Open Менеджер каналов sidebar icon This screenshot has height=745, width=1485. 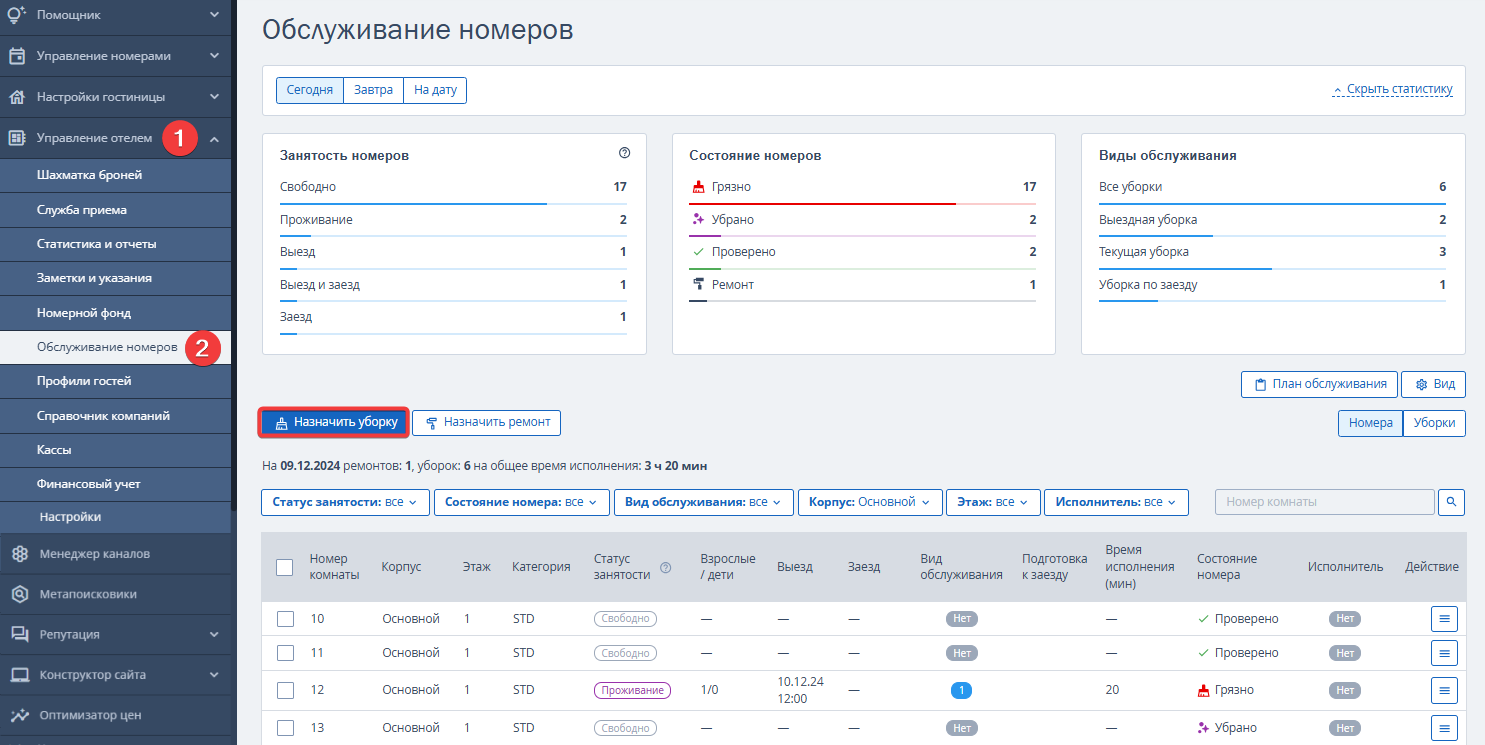click(20, 553)
